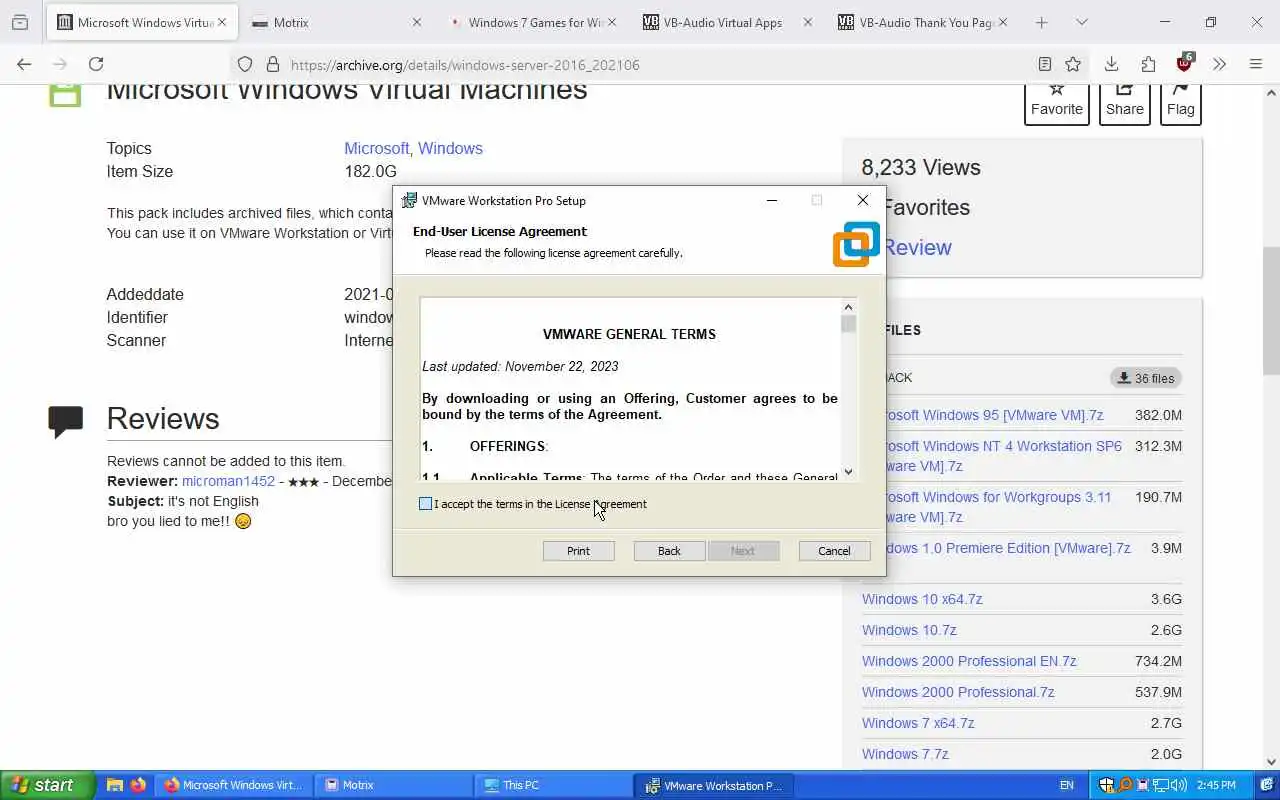Click the Share button on archive.org
This screenshot has height=800, width=1280.
(1124, 104)
